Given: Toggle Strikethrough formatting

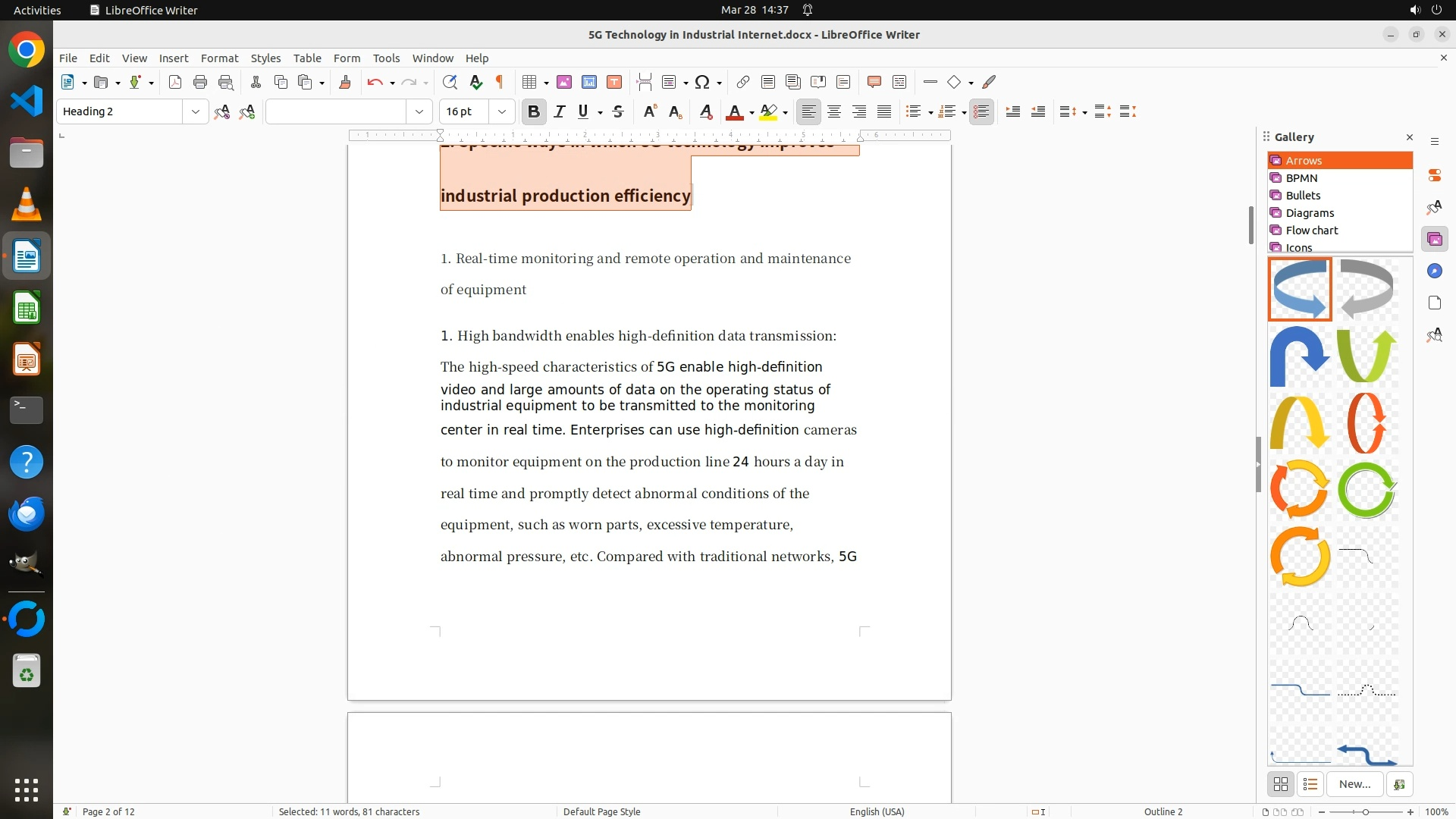Looking at the screenshot, I should click(618, 112).
